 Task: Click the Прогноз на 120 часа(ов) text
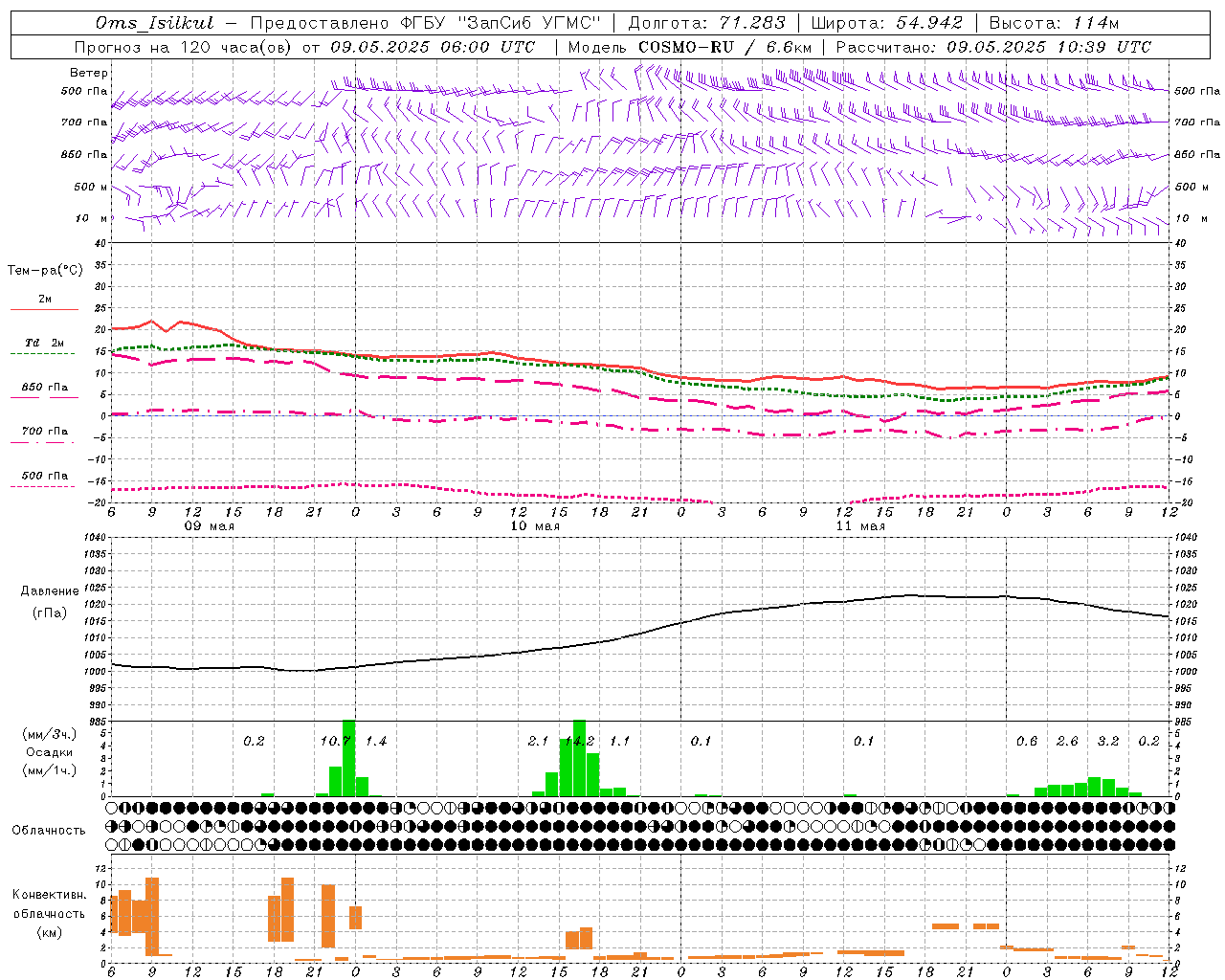click(x=184, y=47)
